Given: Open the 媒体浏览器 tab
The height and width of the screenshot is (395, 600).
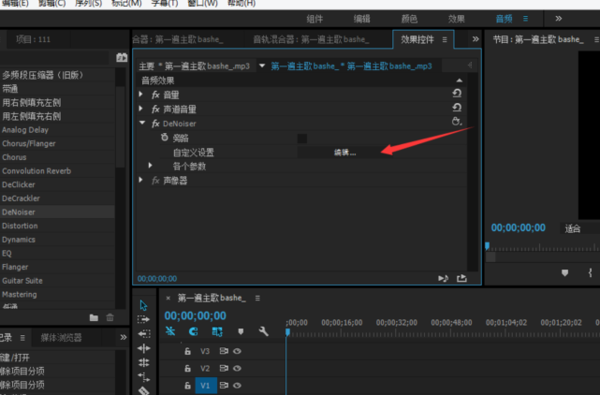Looking at the screenshot, I should click(61, 338).
